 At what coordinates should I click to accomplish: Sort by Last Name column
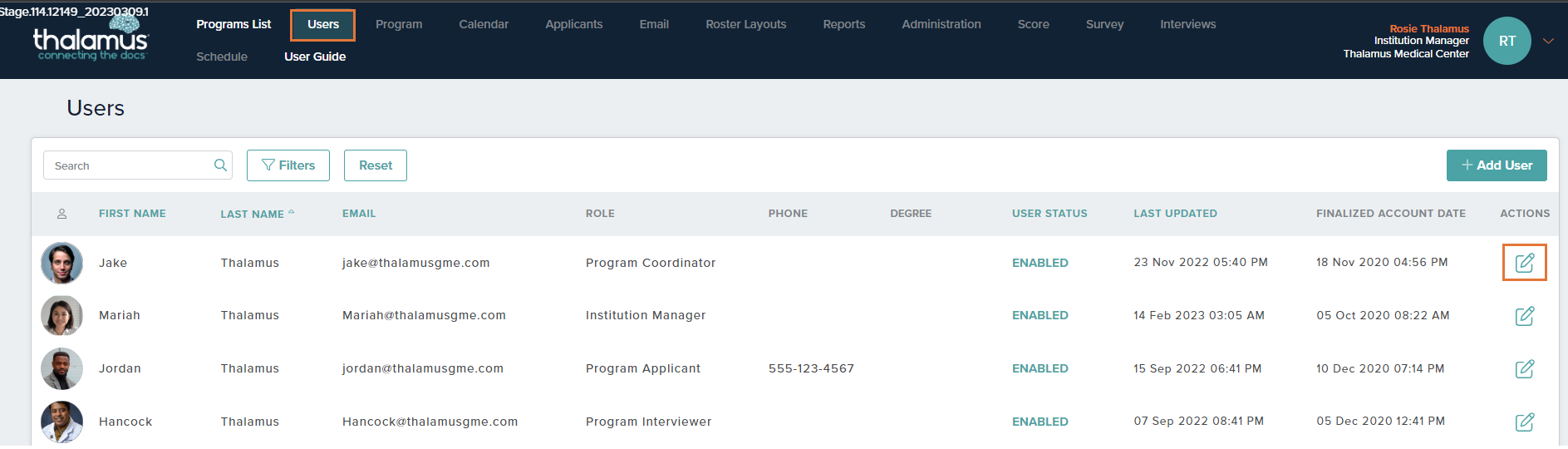point(257,214)
